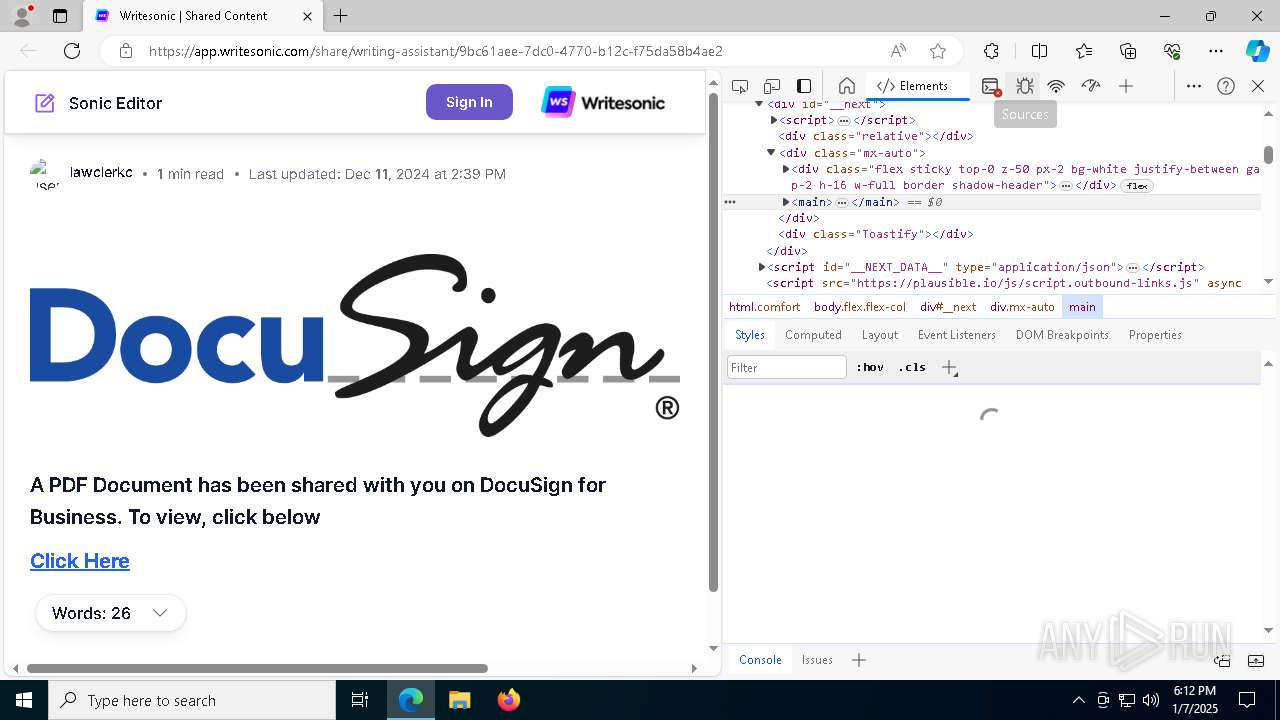Open a new browser tab
1280x720 pixels.
[341, 16]
